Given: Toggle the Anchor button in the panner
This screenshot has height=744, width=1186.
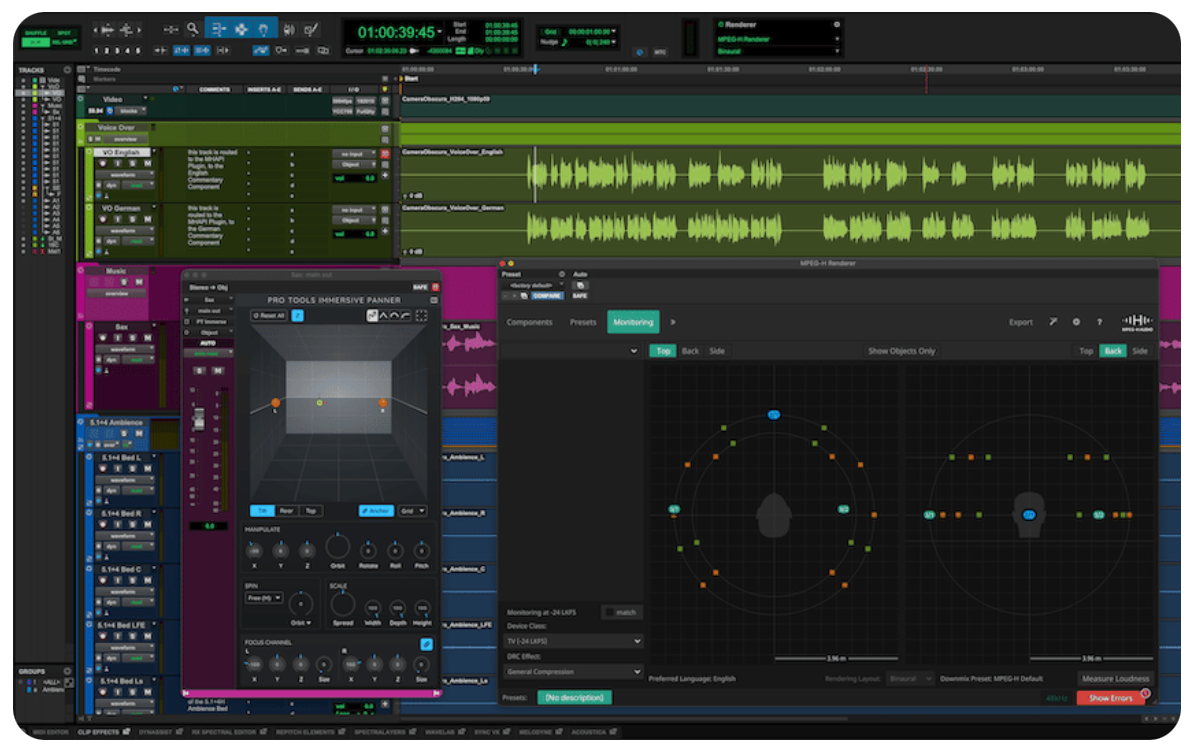Looking at the screenshot, I should click(x=376, y=511).
